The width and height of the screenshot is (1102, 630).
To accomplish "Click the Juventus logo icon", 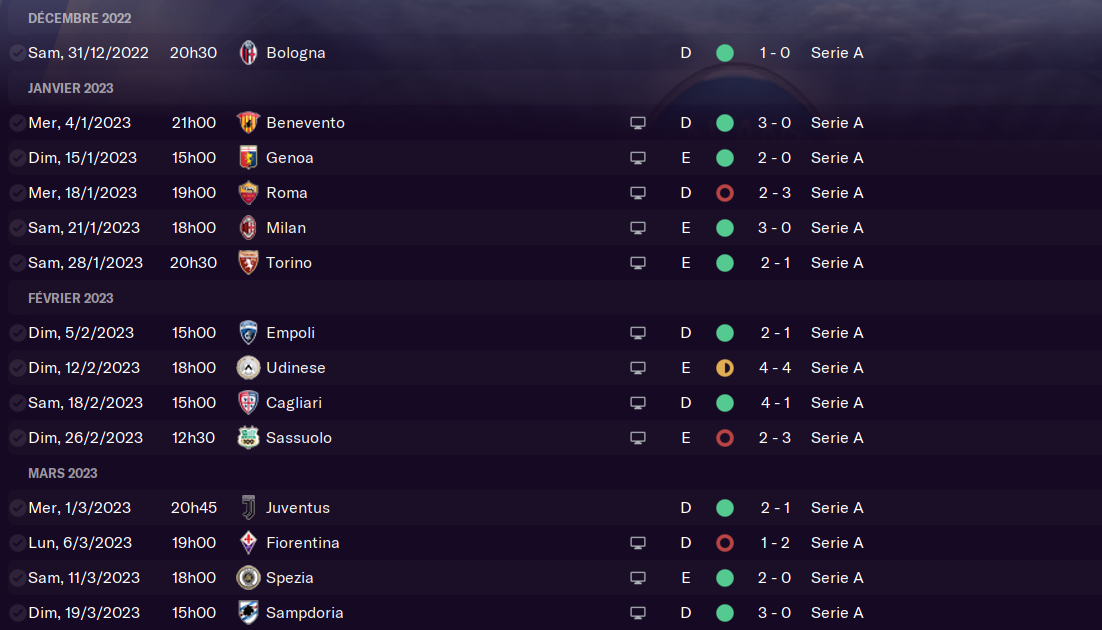I will tap(248, 508).
